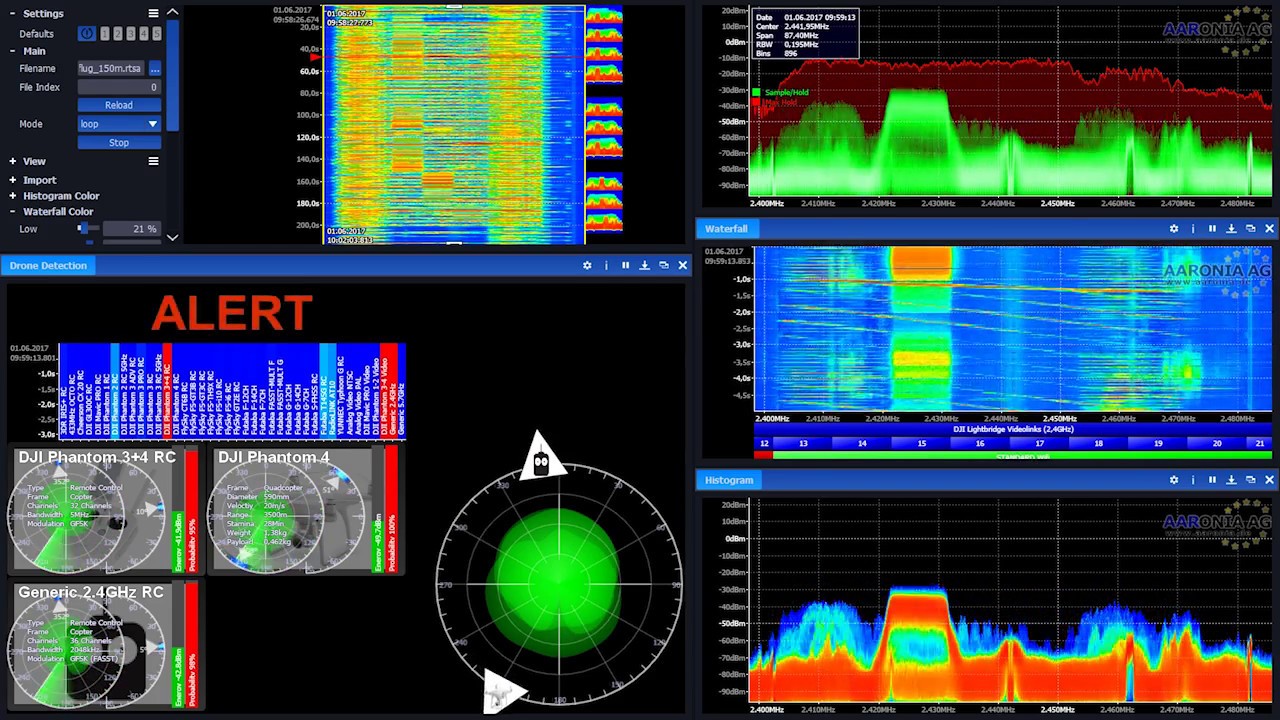Expand the View section

(x=13, y=161)
